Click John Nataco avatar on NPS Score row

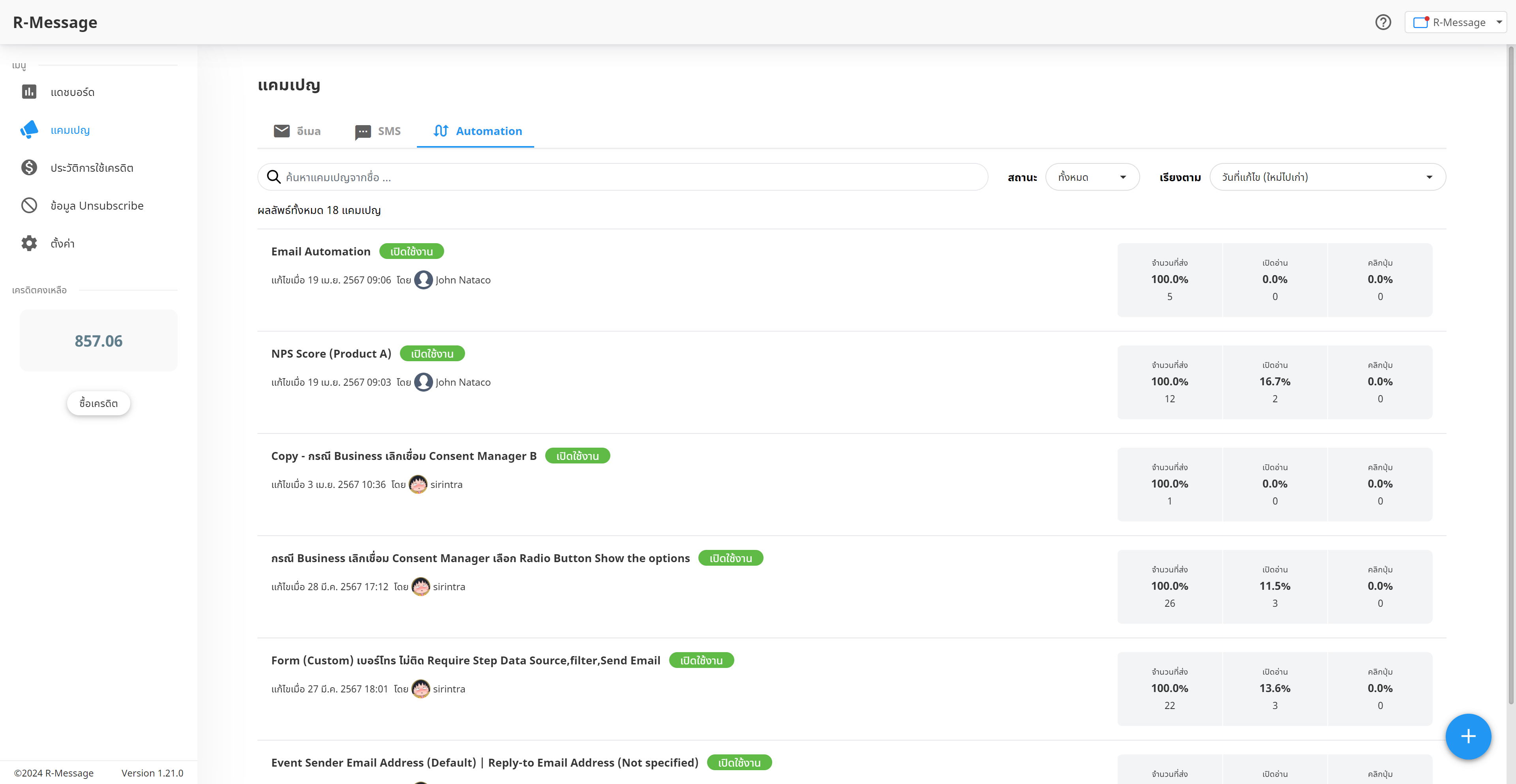point(423,382)
